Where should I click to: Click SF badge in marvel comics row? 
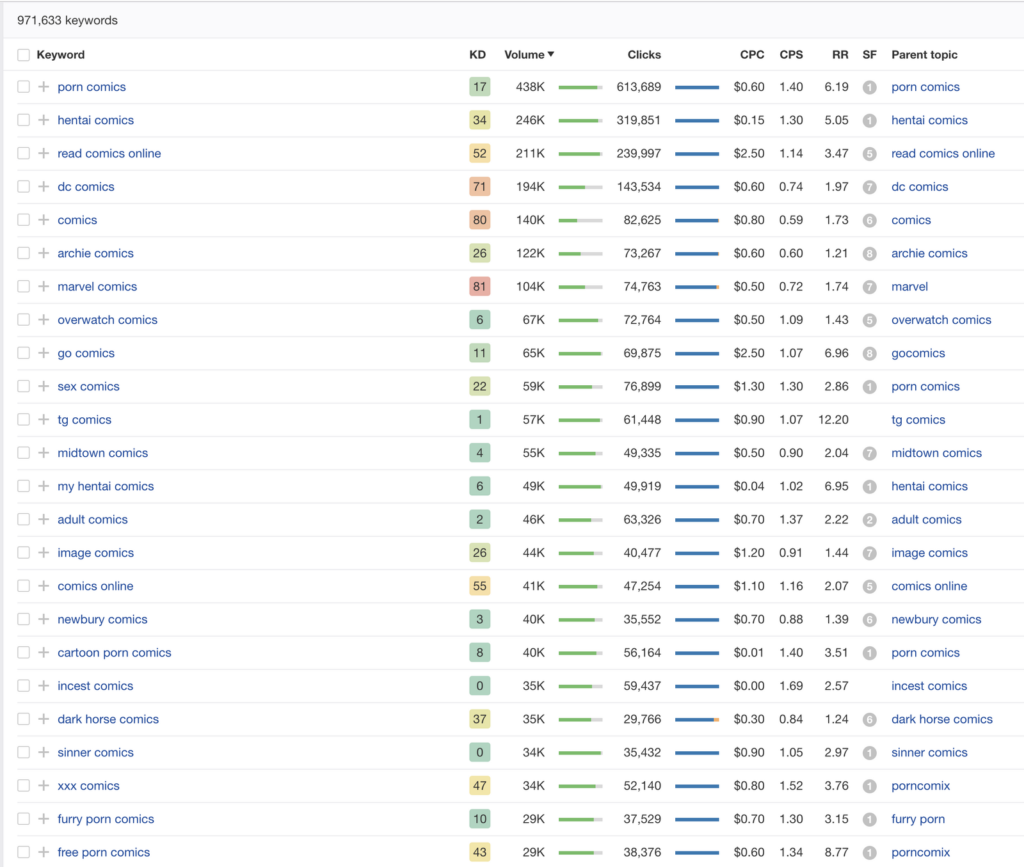pyautogui.click(x=869, y=287)
